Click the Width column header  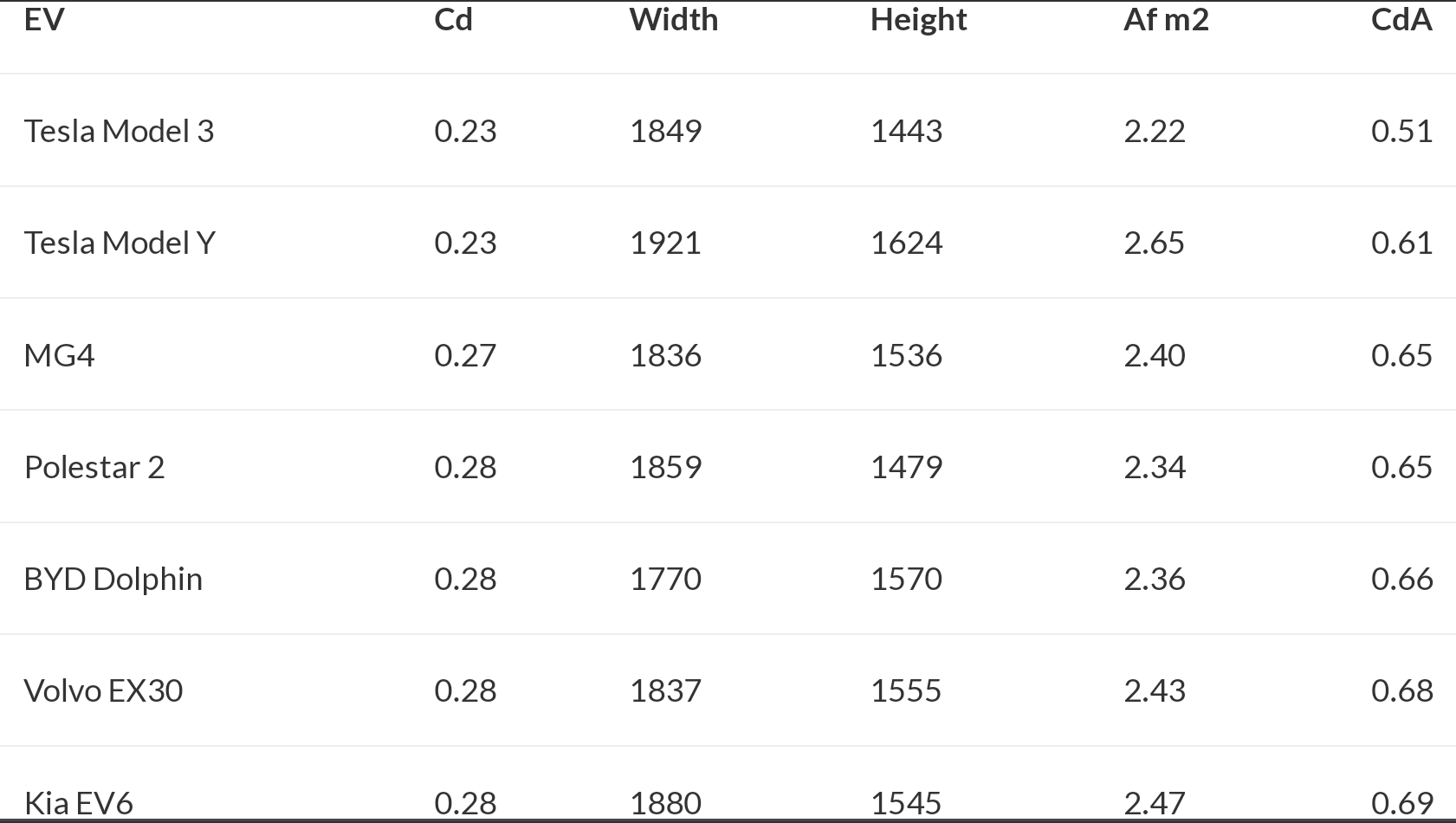tap(674, 19)
